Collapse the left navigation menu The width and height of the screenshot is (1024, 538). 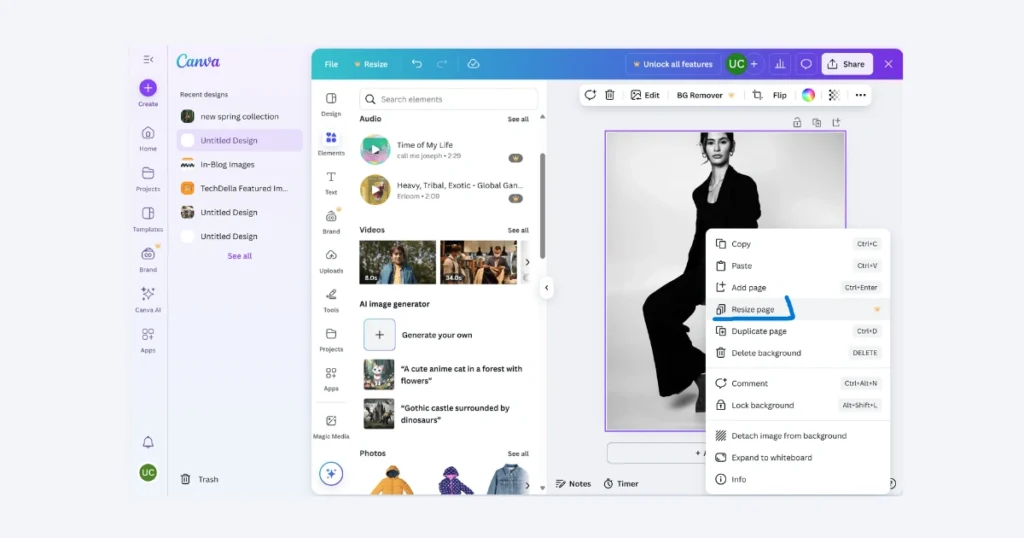click(148, 60)
